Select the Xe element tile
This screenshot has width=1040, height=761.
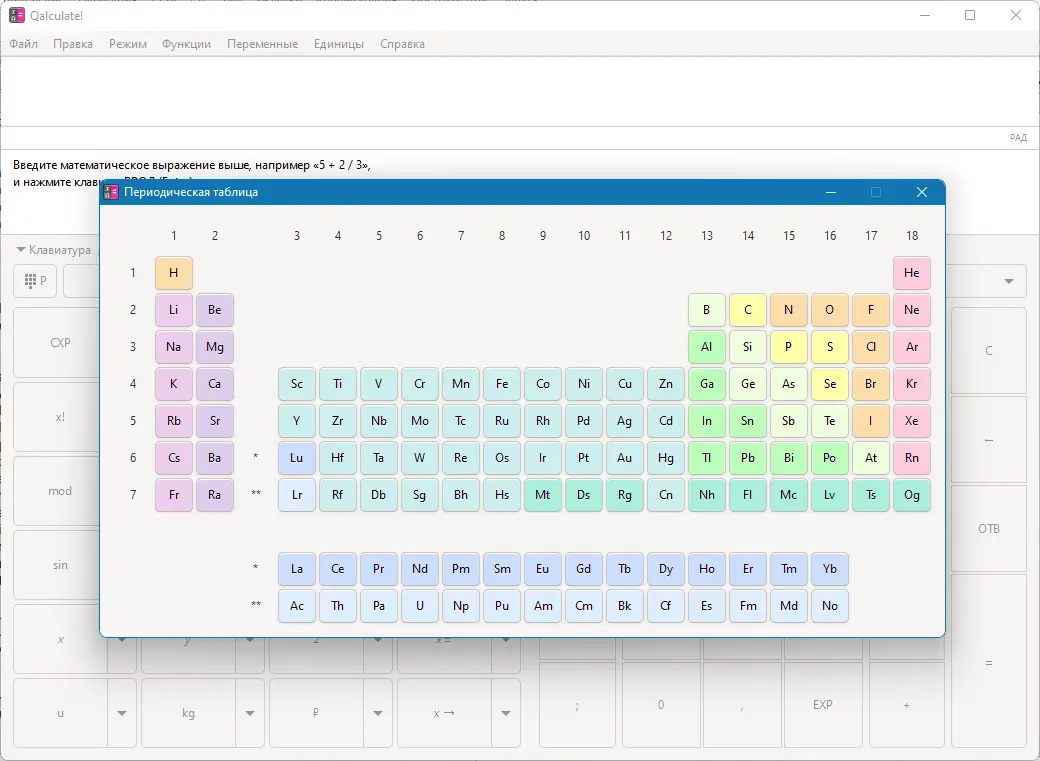click(912, 421)
